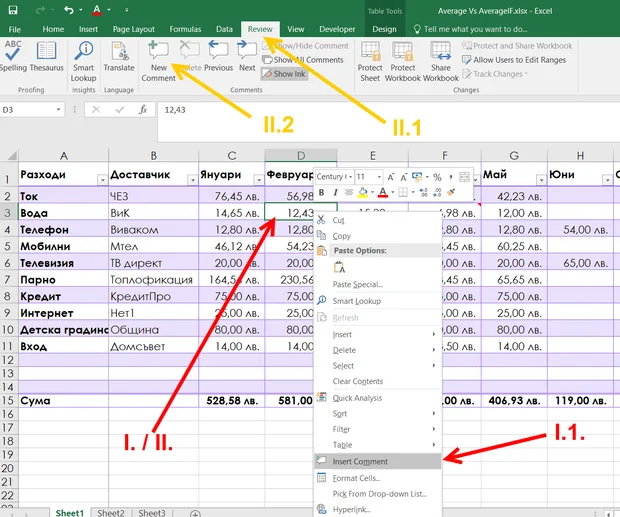
Task: Click Protect and Share Workbook
Action: (x=517, y=46)
